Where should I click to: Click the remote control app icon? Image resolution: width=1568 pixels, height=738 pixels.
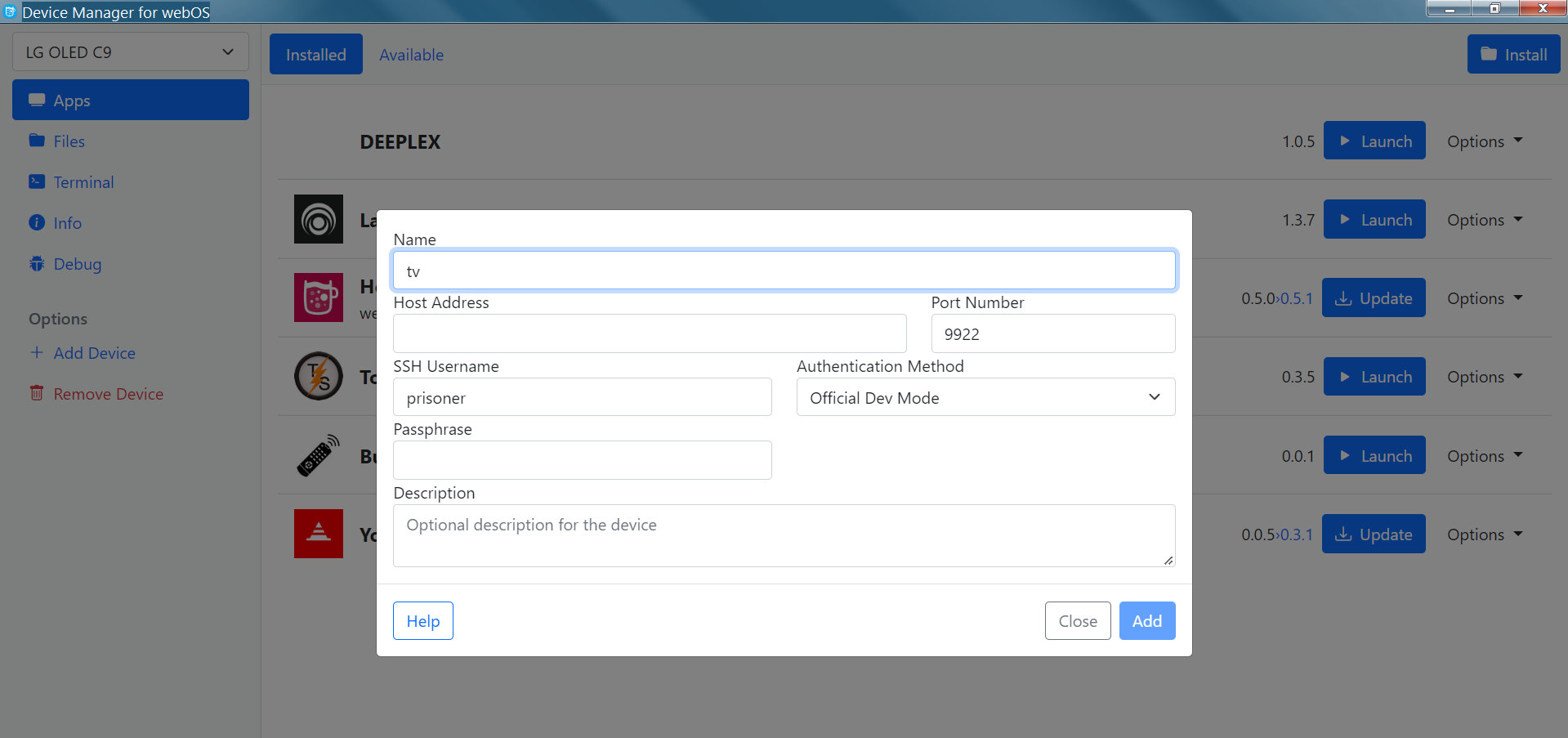coord(319,455)
